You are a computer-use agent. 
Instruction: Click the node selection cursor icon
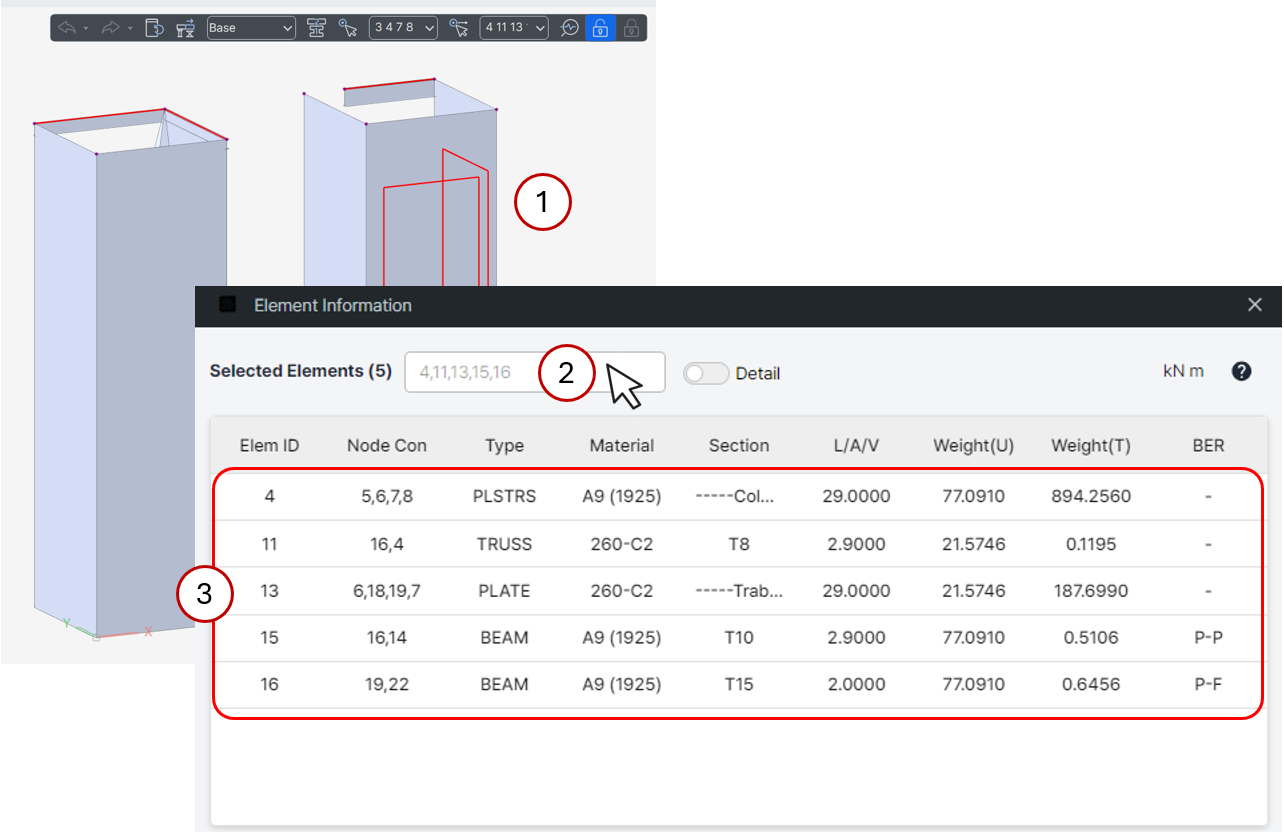tap(348, 28)
